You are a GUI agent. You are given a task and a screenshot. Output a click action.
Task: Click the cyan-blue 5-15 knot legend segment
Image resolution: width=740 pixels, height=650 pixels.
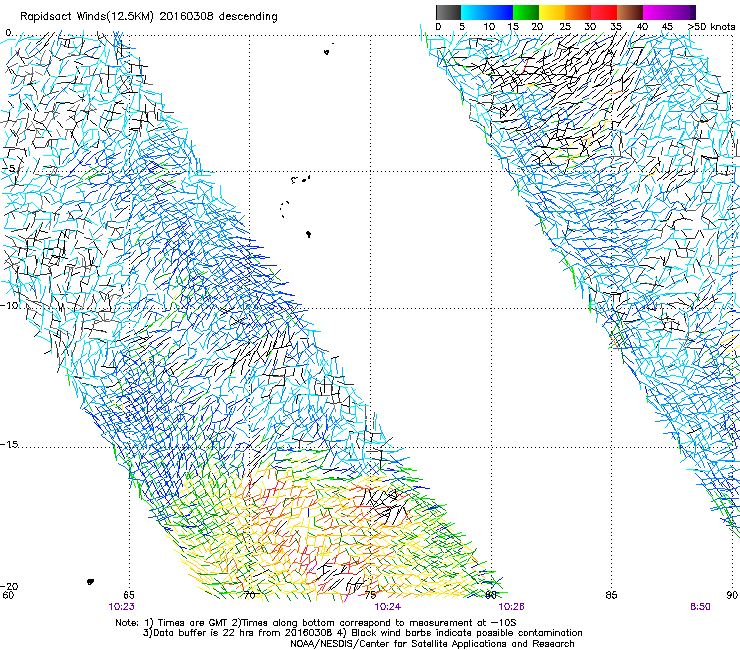pos(487,12)
